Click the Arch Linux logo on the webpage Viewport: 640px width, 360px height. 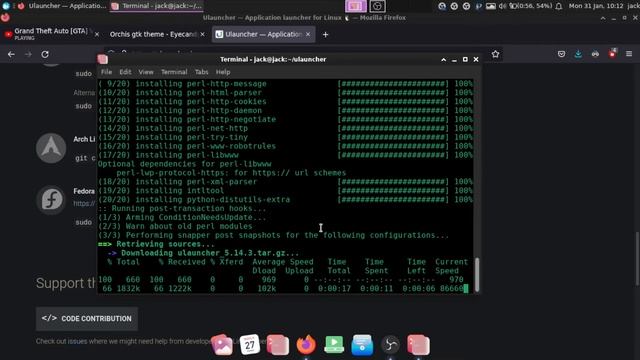[x=51, y=148]
